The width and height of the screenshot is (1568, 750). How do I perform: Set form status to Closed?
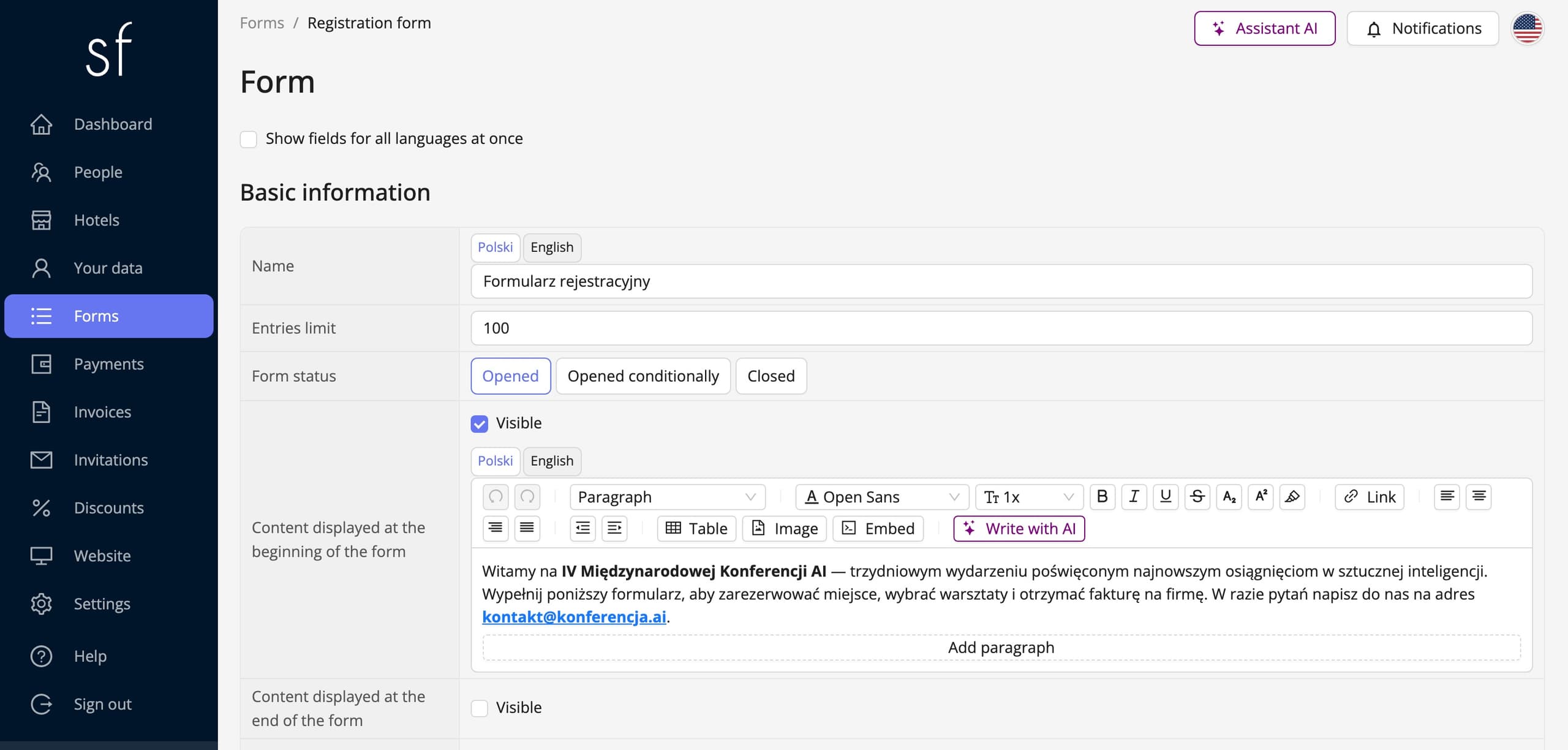tap(771, 376)
